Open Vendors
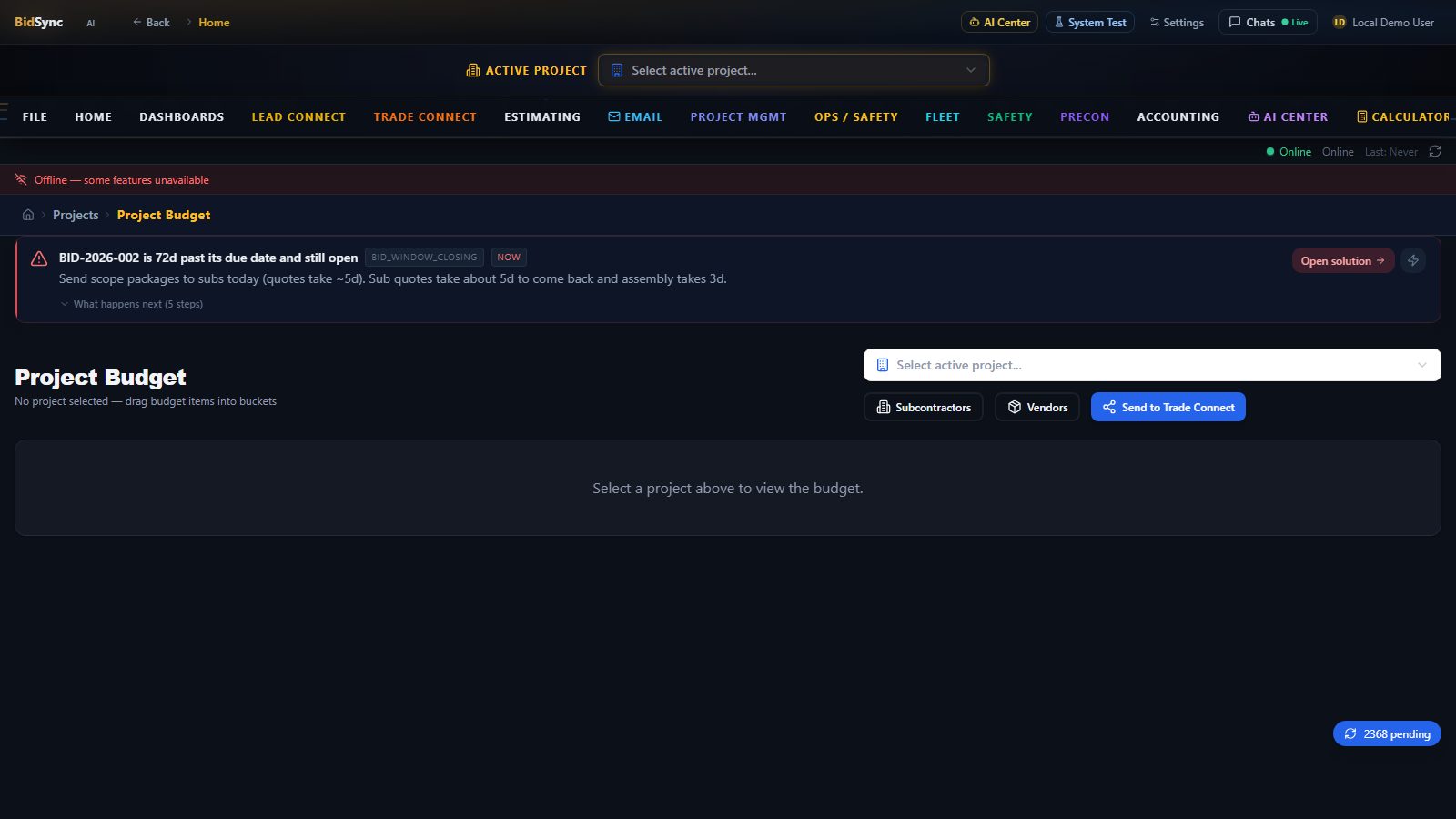 [1037, 407]
